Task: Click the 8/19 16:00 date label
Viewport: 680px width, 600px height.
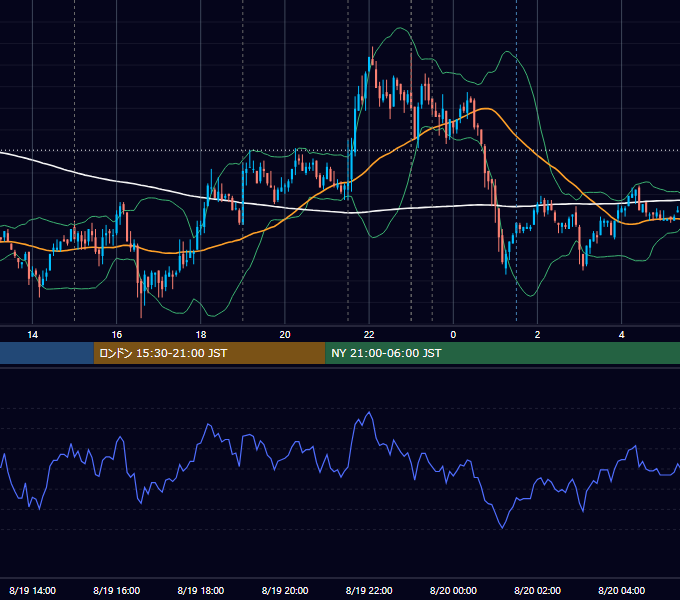Action: click(x=117, y=590)
